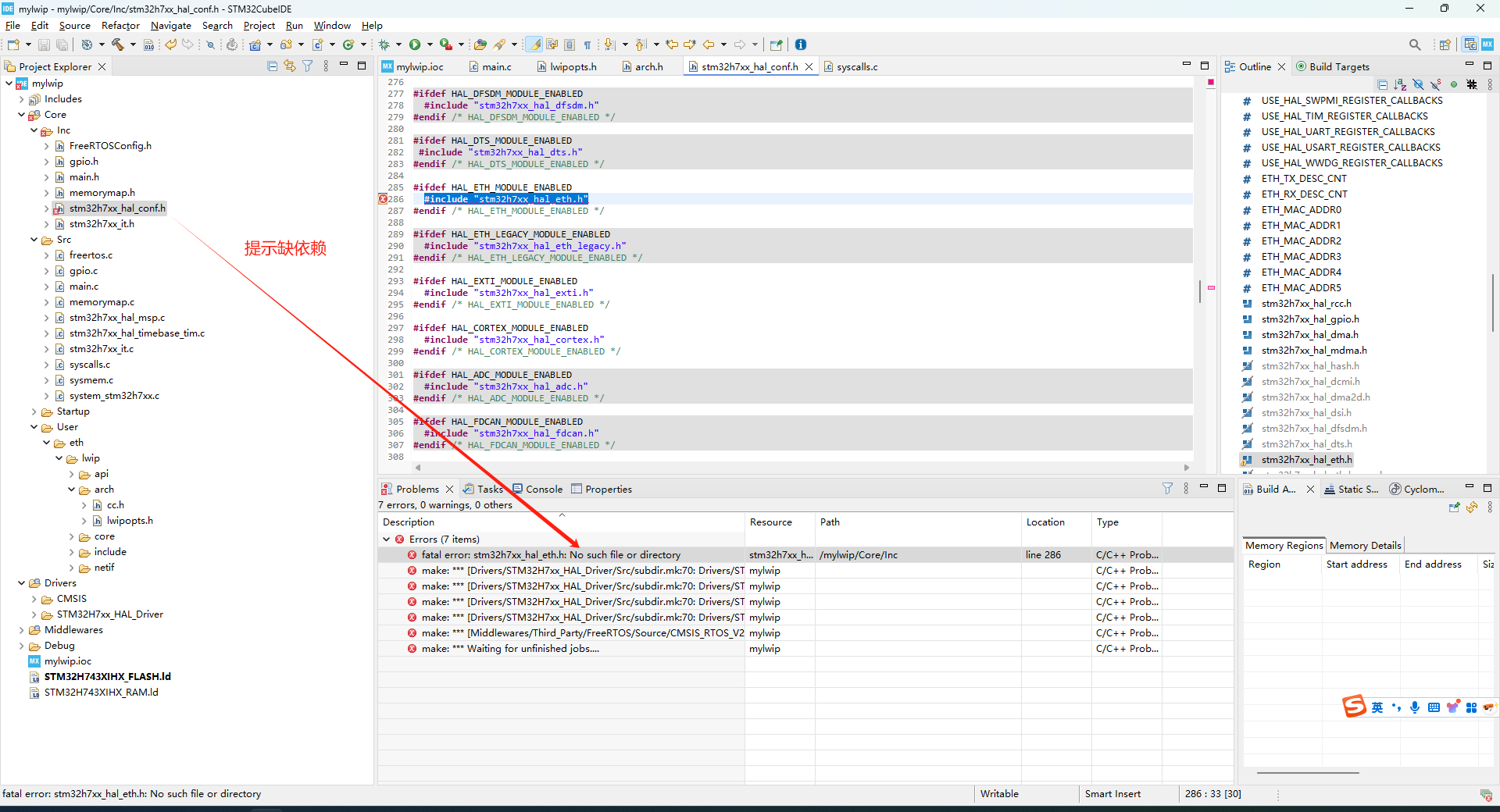The height and width of the screenshot is (812, 1500).
Task: Toggle alphabetical sort in Outline panel
Action: coord(1400,84)
